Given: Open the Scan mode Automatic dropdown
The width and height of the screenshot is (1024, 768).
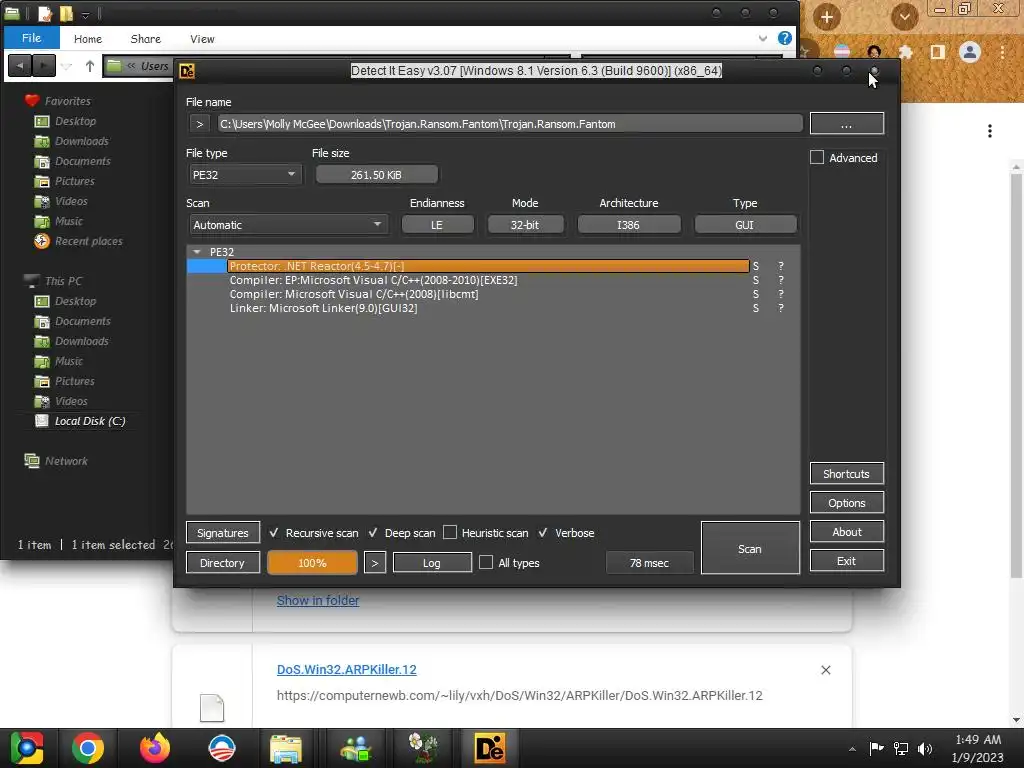Looking at the screenshot, I should pyautogui.click(x=288, y=225).
